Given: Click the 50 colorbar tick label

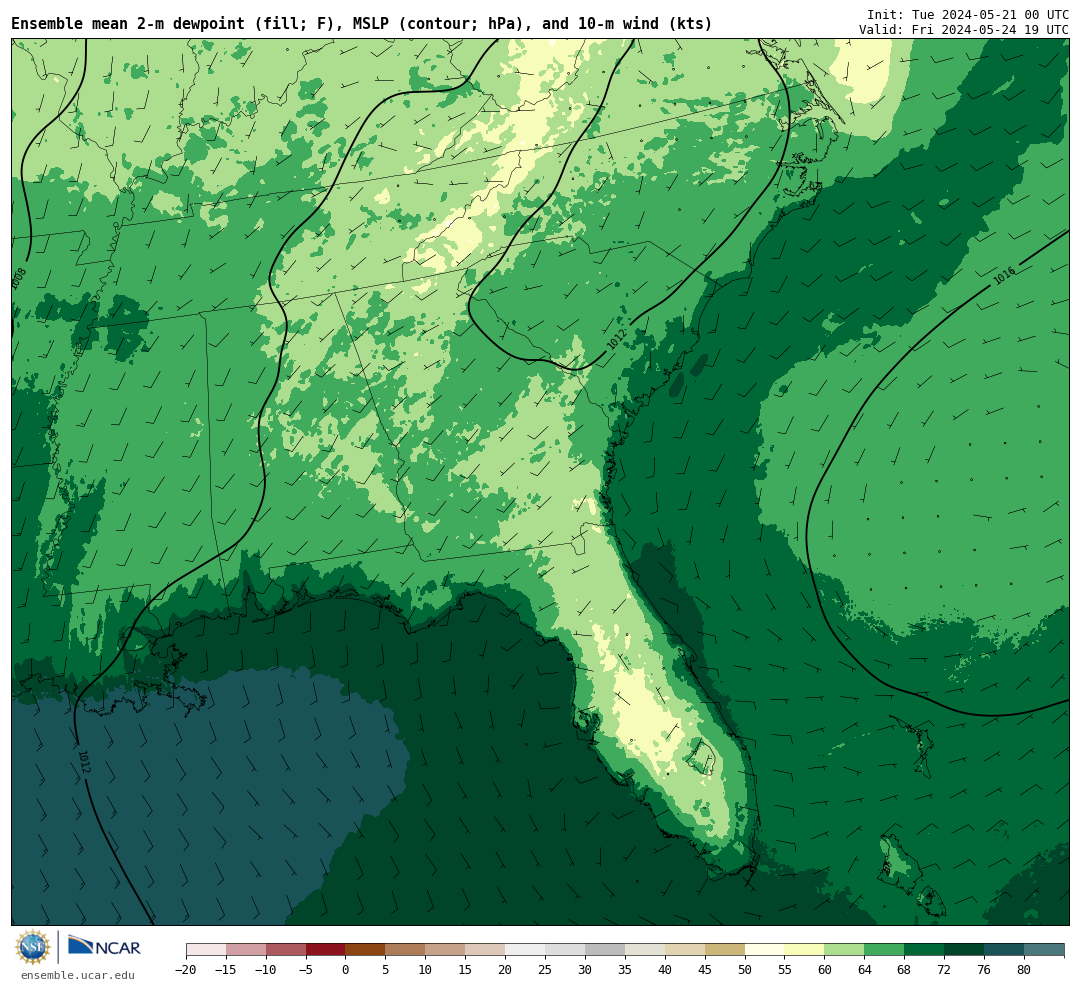Looking at the screenshot, I should tap(745, 970).
